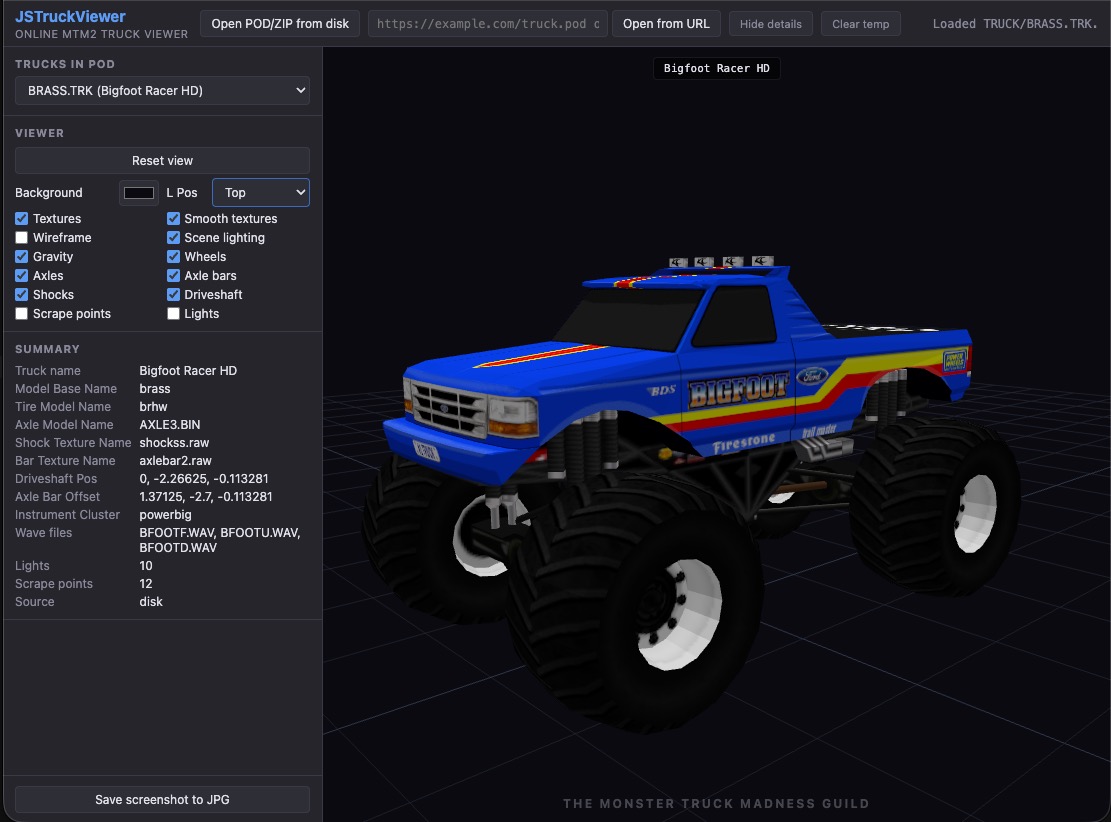Viewport: 1111px width, 822px height.
Task: Click the axlebar2.raw texture value
Action: pyautogui.click(x=175, y=461)
